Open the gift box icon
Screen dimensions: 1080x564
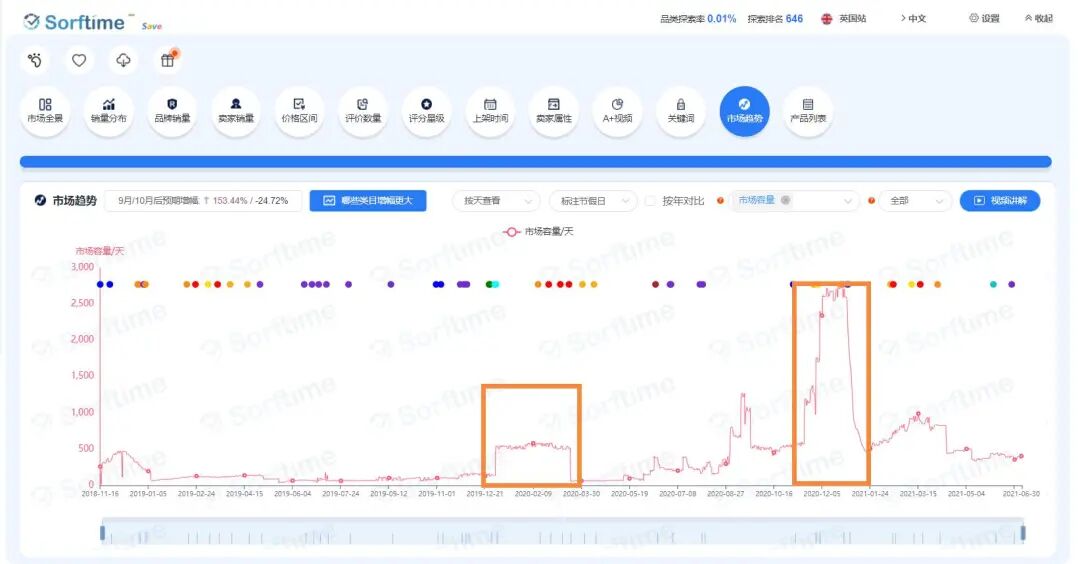click(167, 61)
